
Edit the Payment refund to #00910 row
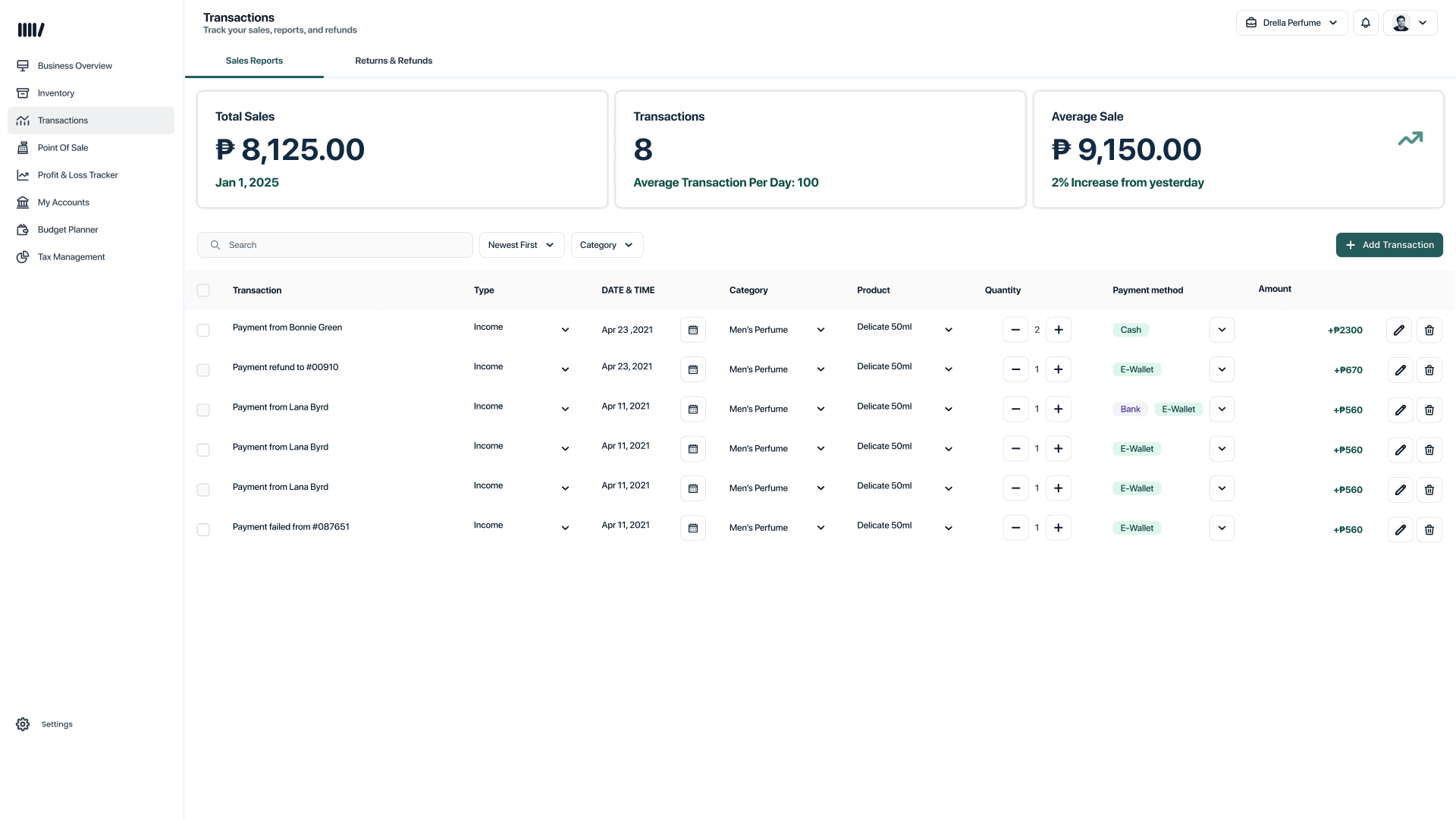1399,370
